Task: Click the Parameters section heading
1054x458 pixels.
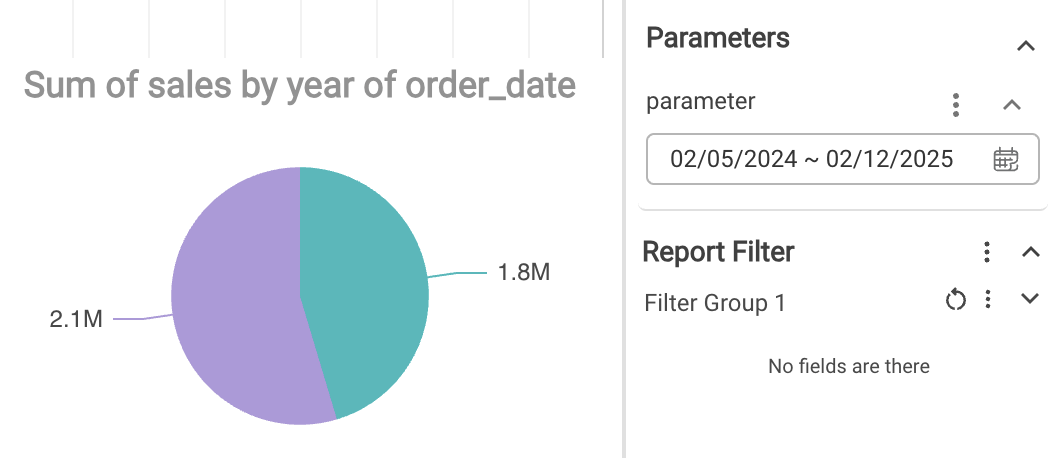Action: (x=718, y=39)
